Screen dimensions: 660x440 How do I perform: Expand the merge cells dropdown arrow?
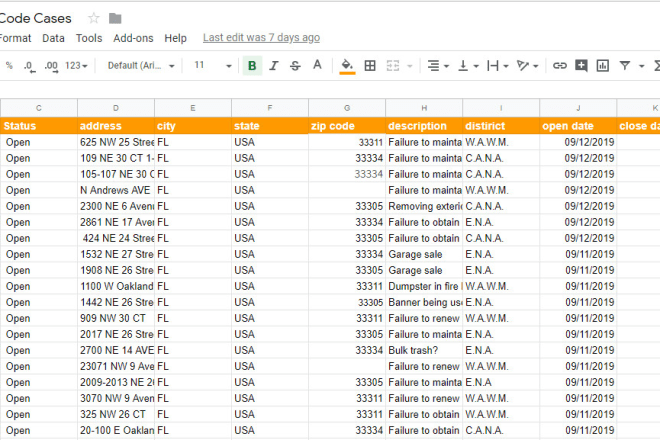[x=410, y=66]
